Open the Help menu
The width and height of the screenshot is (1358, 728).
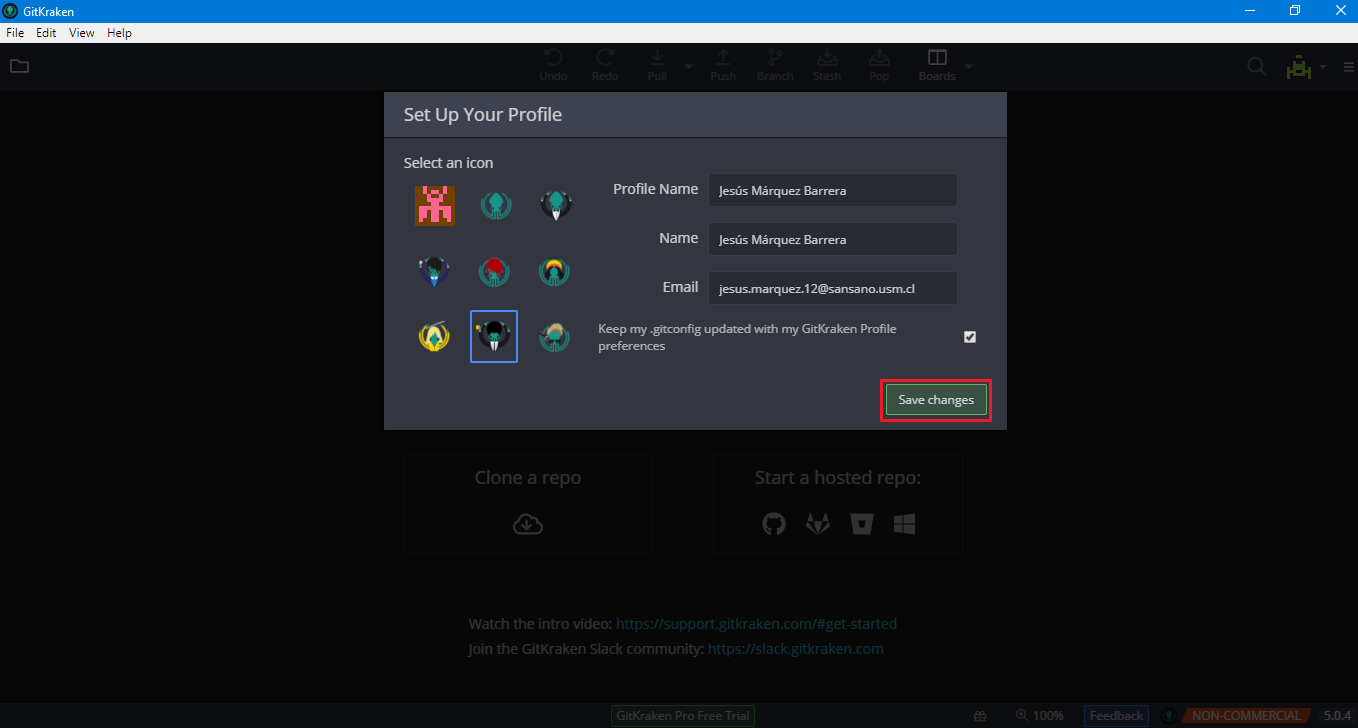click(x=119, y=33)
